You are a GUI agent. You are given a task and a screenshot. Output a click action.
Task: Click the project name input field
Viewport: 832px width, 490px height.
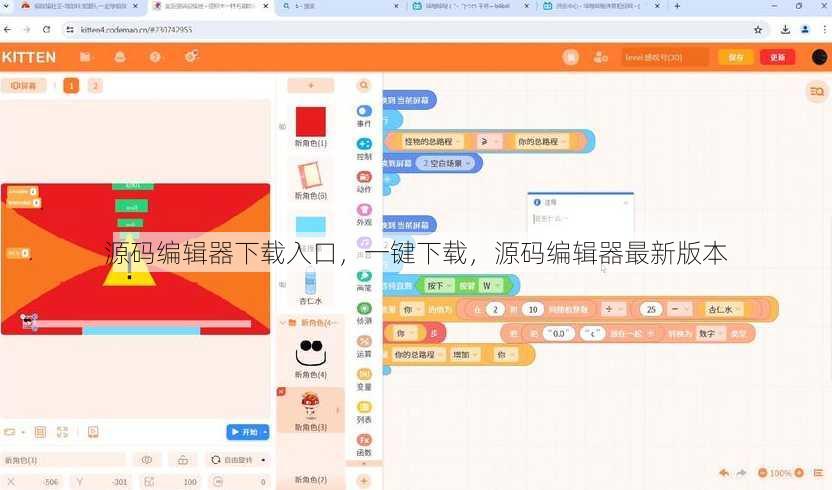pos(665,57)
